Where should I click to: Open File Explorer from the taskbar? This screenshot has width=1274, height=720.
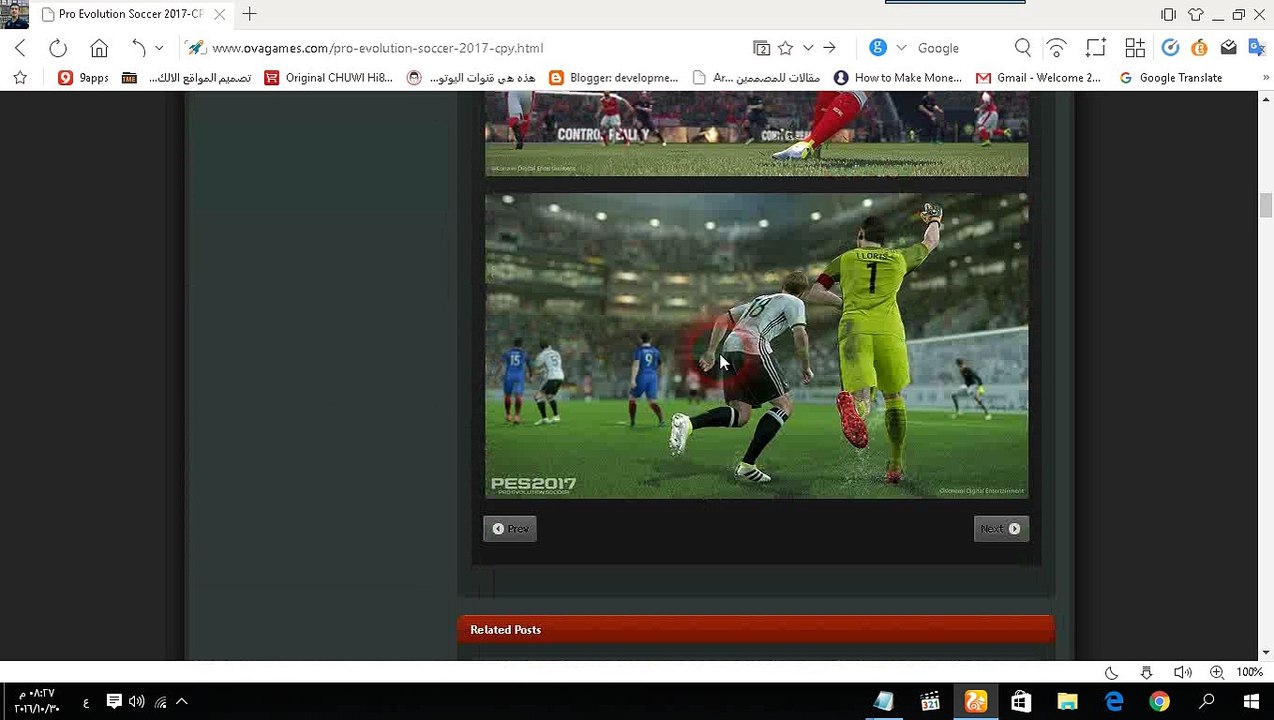tap(1067, 702)
